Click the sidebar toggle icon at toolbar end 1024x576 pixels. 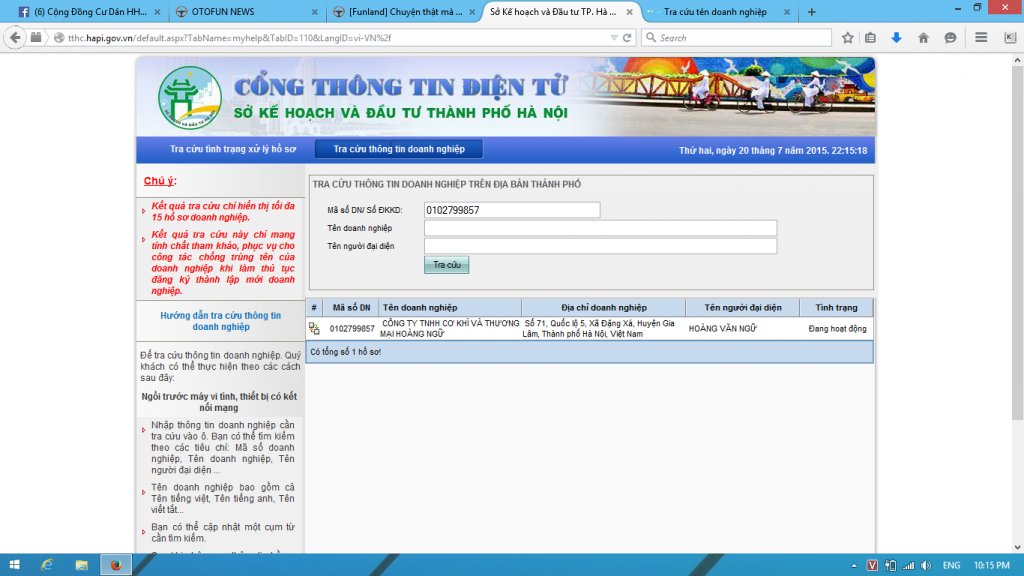point(1010,38)
